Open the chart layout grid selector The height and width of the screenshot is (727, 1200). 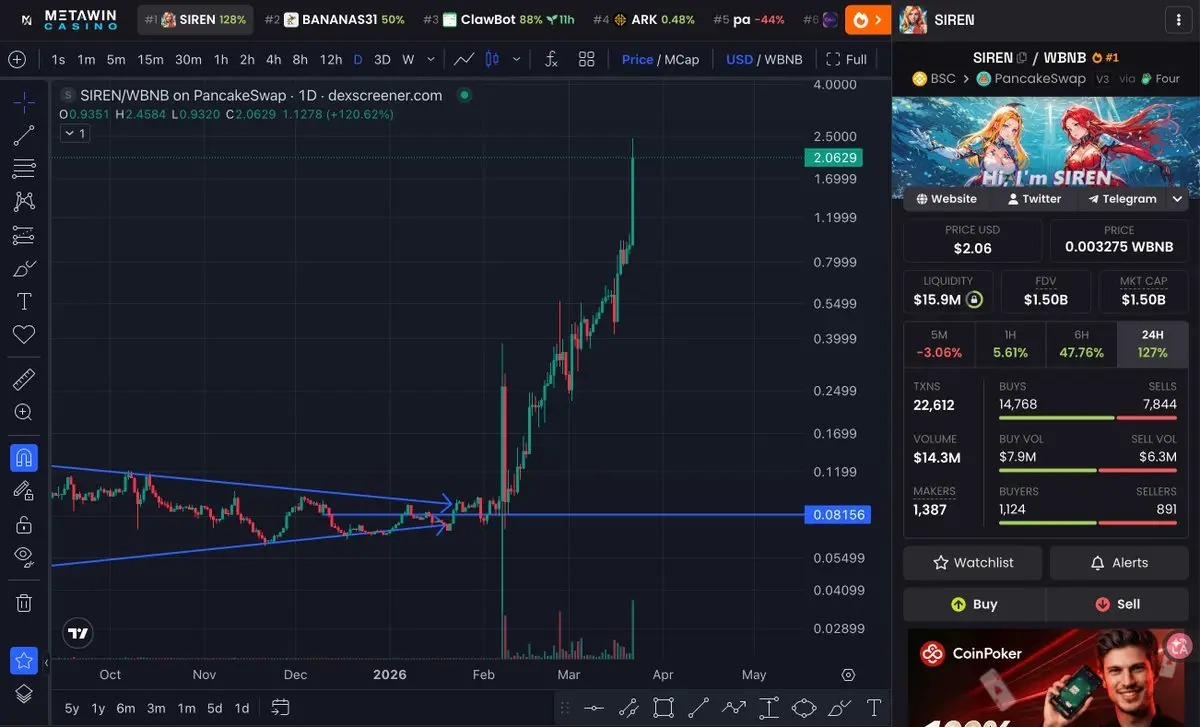click(587, 59)
